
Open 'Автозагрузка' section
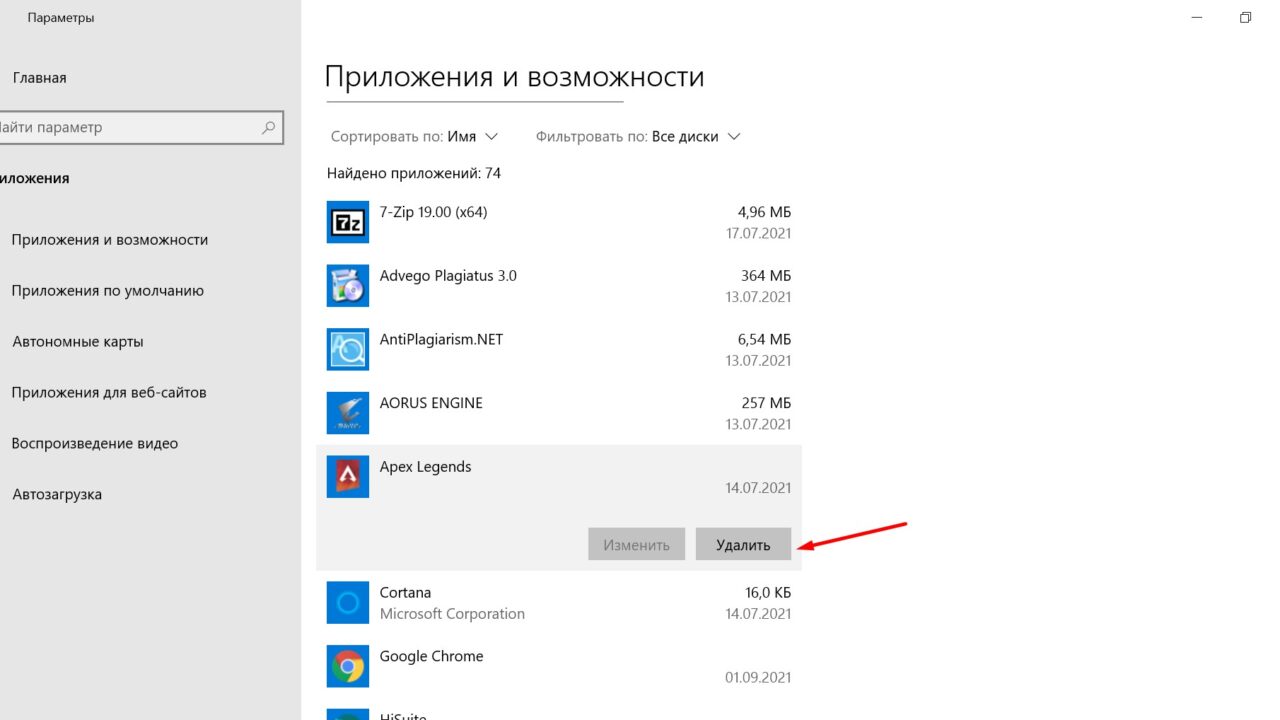point(57,495)
